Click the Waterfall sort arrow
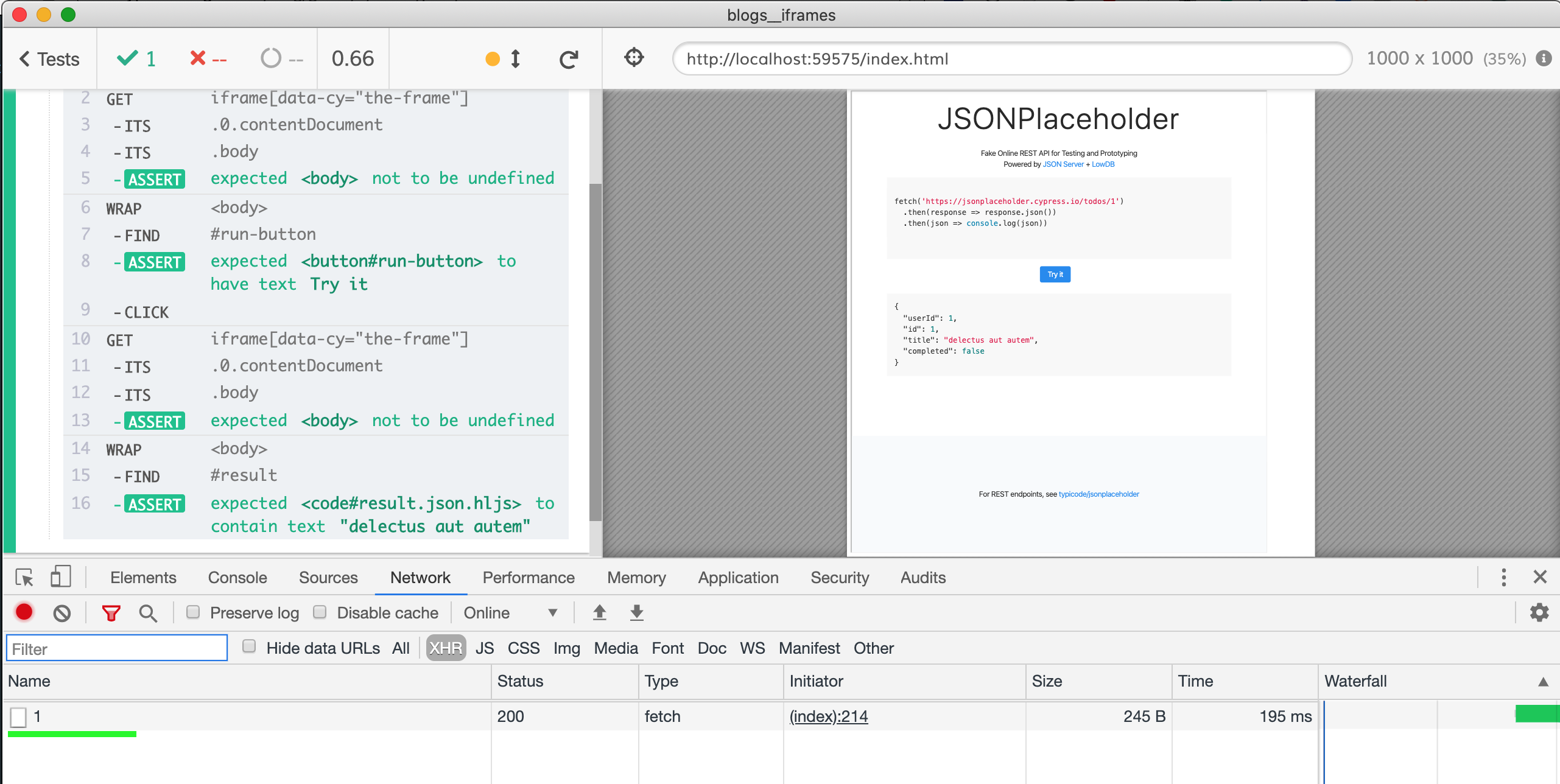The width and height of the screenshot is (1560, 784). tap(1543, 682)
